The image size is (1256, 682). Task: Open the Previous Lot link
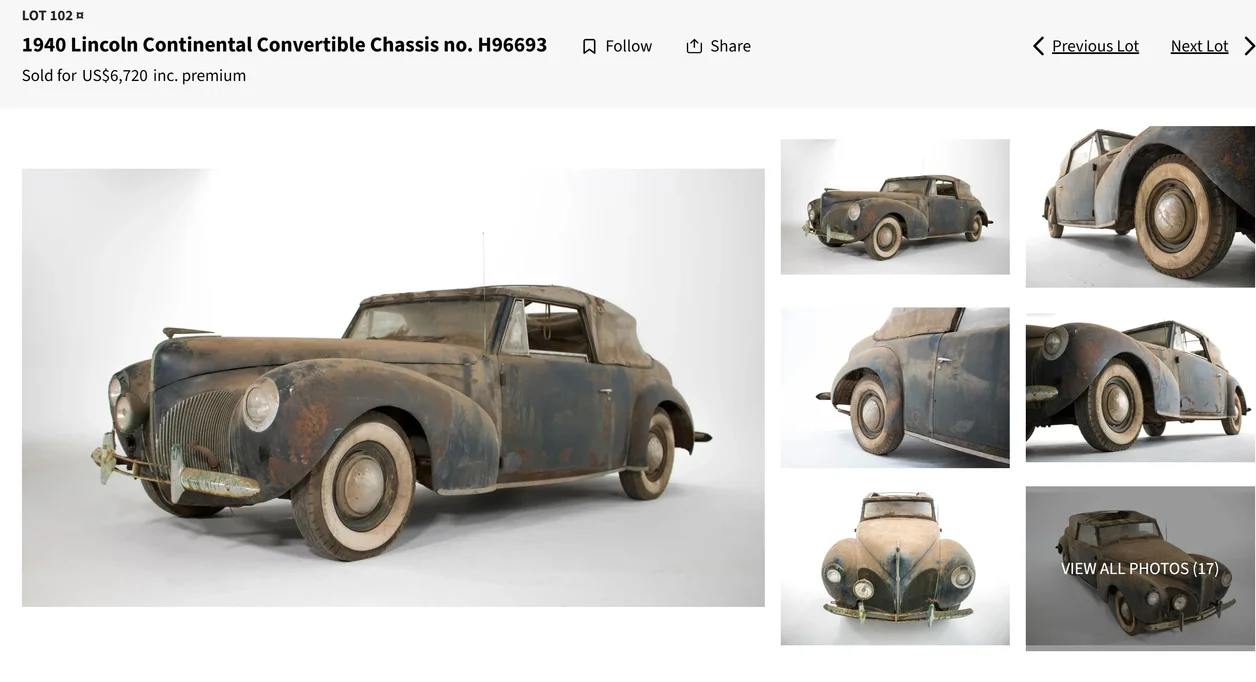1095,46
